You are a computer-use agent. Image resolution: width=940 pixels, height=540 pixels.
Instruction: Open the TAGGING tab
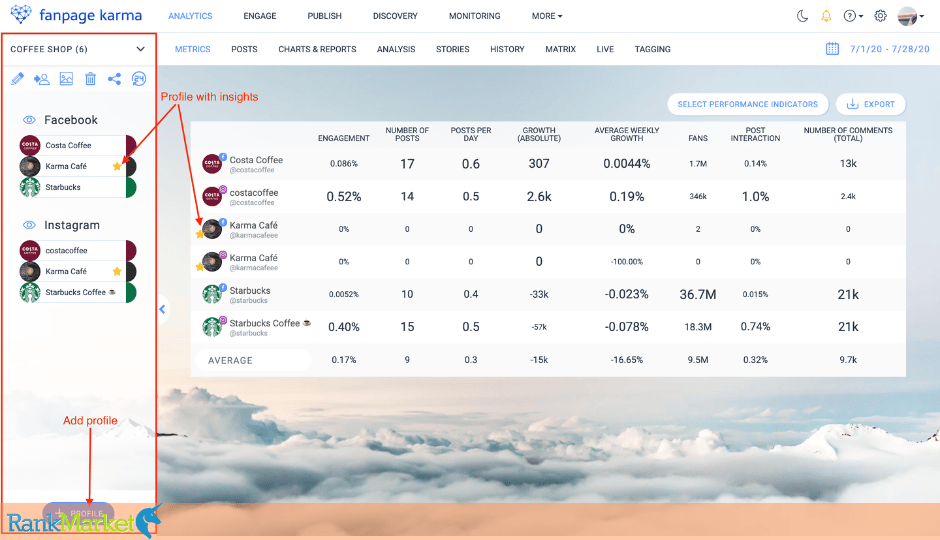(652, 49)
